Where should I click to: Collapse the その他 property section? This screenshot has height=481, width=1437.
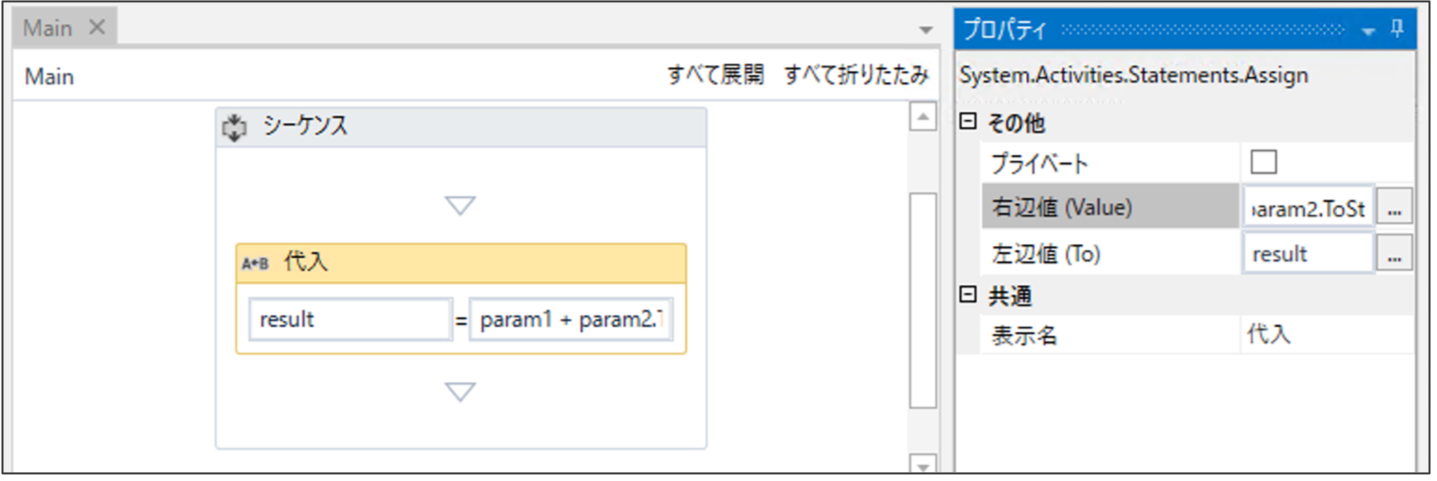(x=967, y=122)
